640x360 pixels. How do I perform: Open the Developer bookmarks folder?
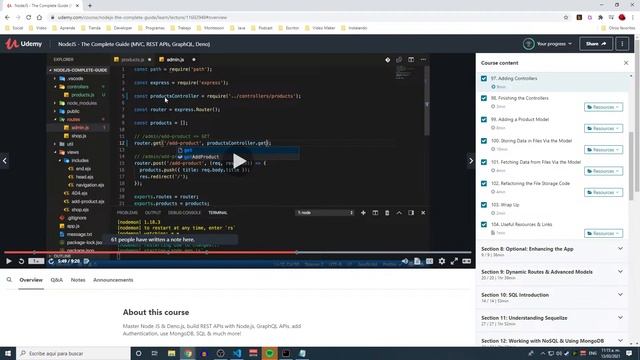pos(119,28)
